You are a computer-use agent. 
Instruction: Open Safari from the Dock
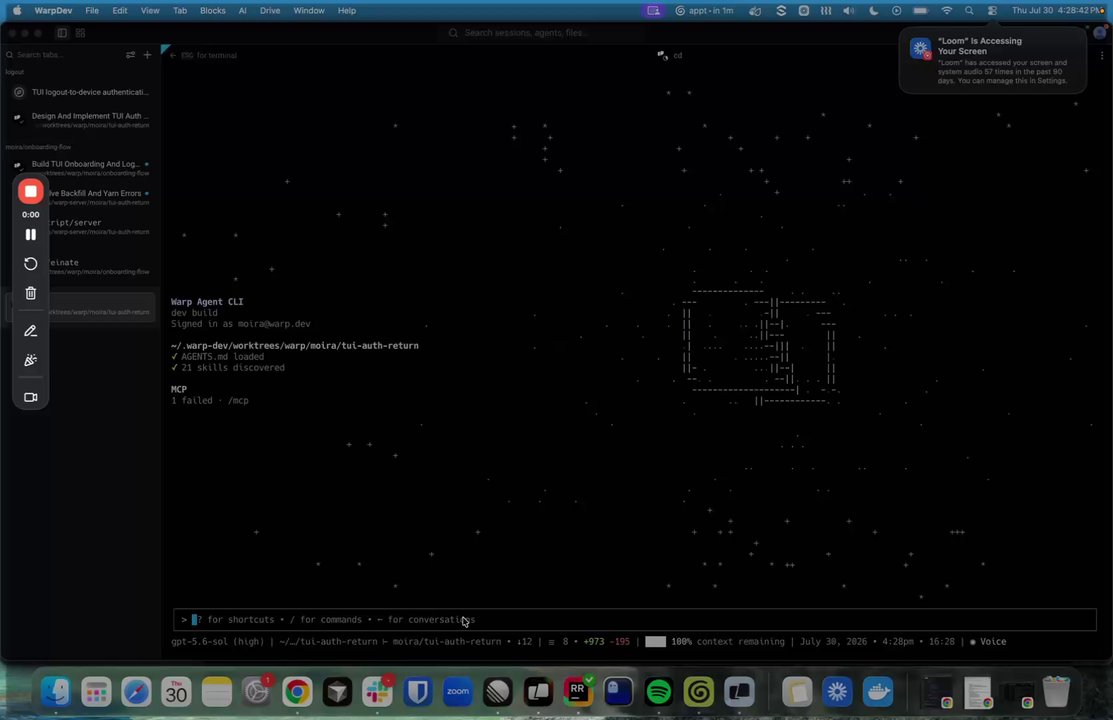[136, 691]
